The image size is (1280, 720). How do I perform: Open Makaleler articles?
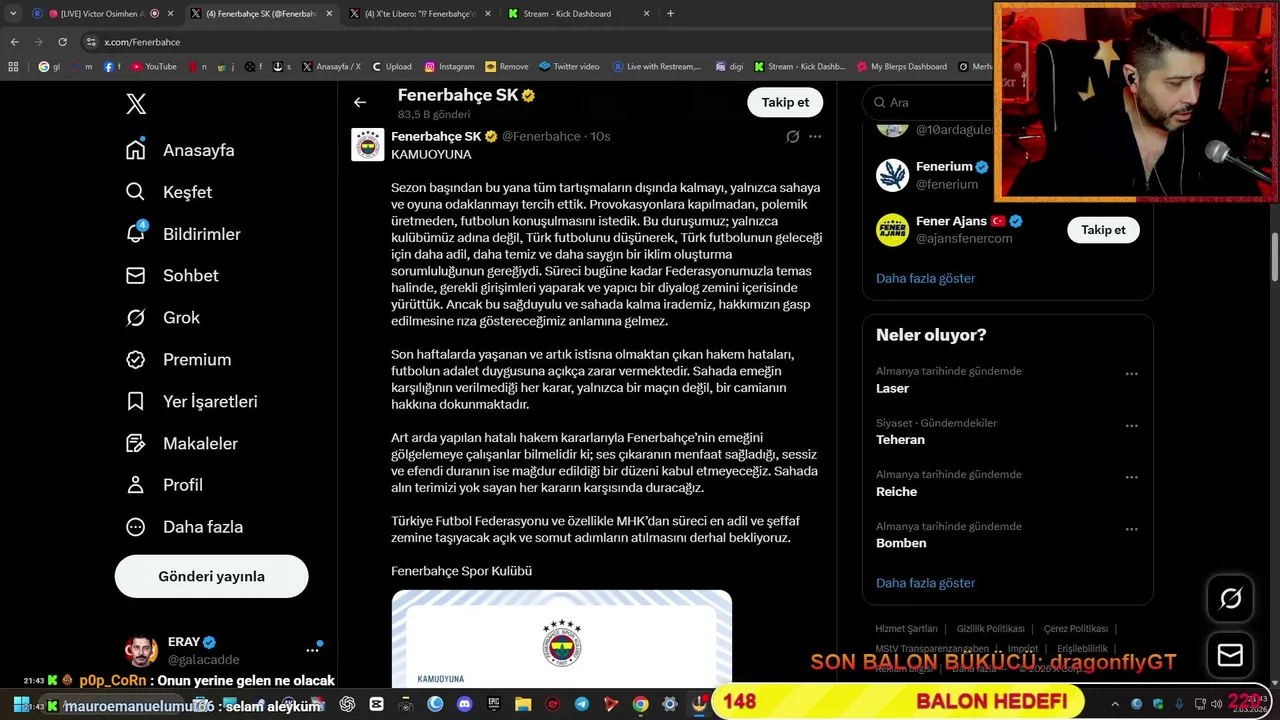coord(181,444)
